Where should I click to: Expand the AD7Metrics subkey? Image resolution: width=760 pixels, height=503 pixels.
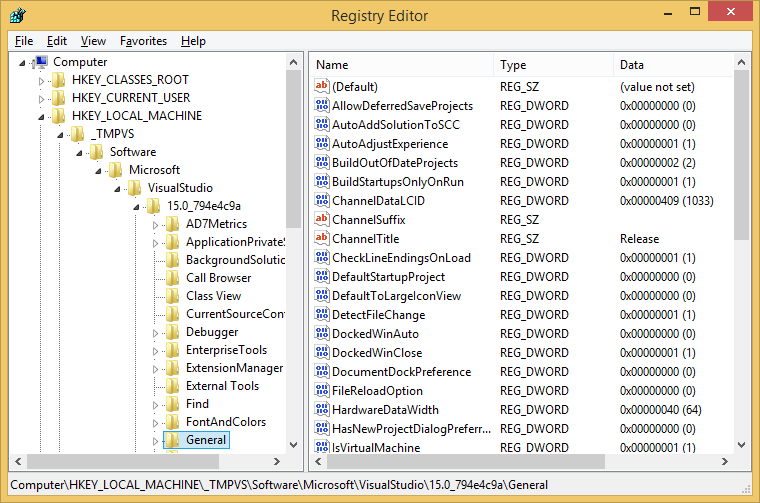point(155,224)
